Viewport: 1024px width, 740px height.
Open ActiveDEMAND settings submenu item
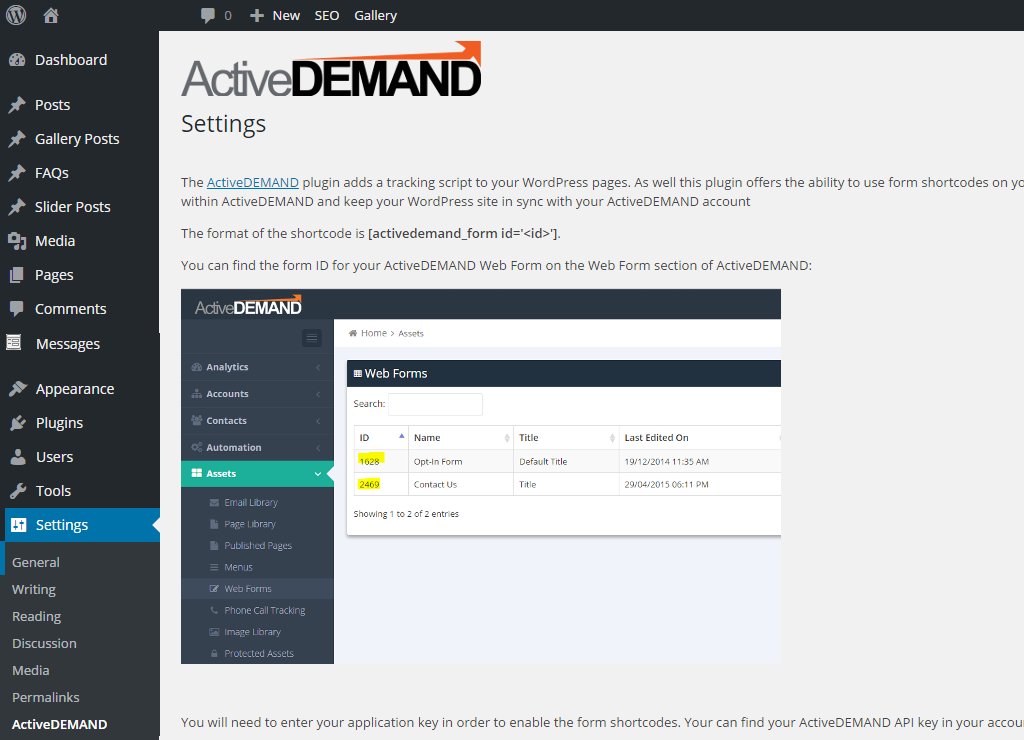[x=59, y=724]
